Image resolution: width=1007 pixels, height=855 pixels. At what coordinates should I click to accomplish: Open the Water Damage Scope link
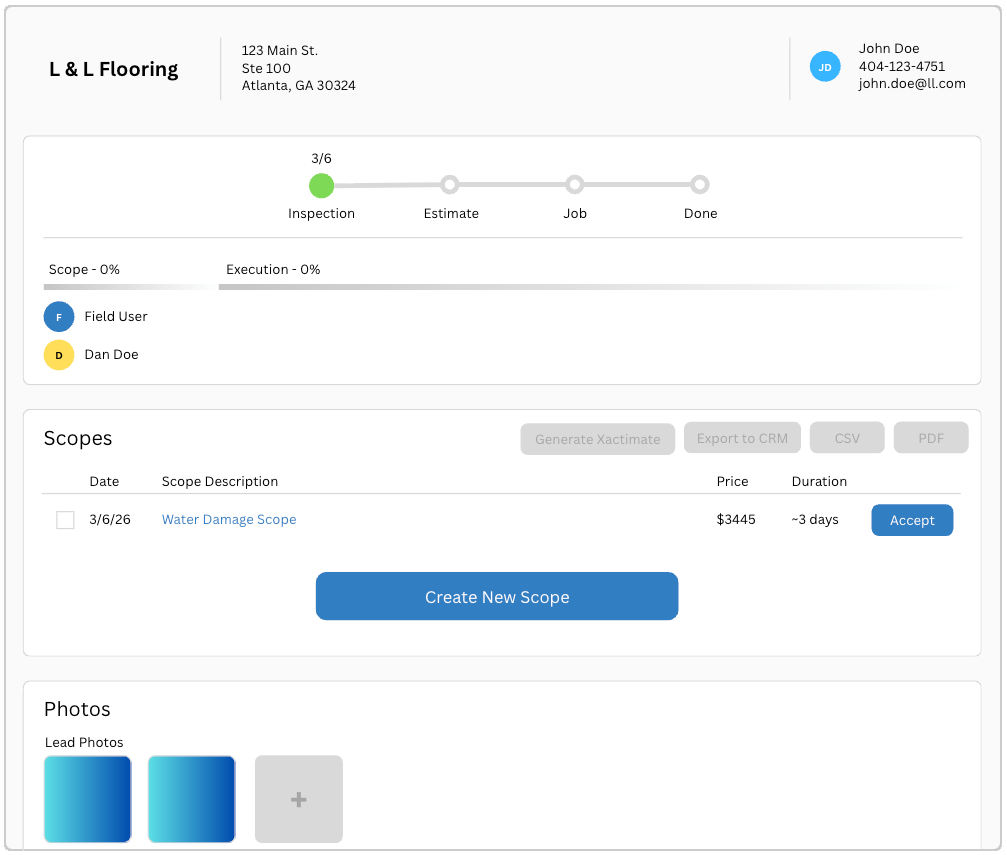(x=229, y=520)
